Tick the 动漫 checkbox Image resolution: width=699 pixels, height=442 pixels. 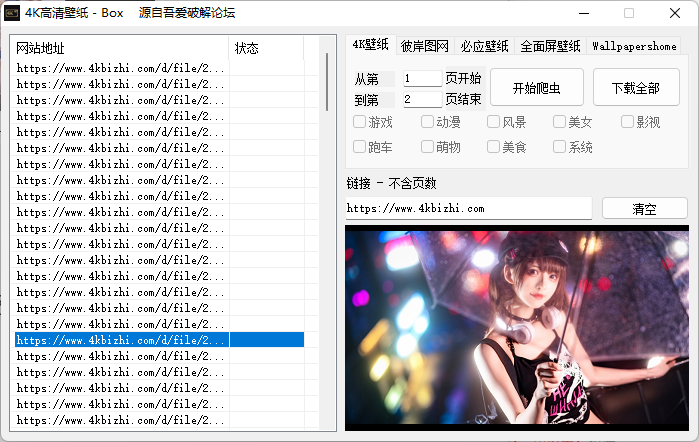[x=427, y=122]
